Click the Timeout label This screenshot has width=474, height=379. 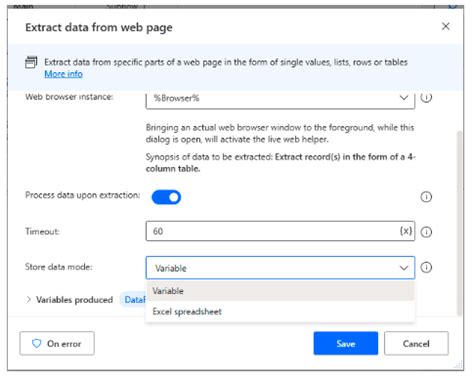coord(42,231)
